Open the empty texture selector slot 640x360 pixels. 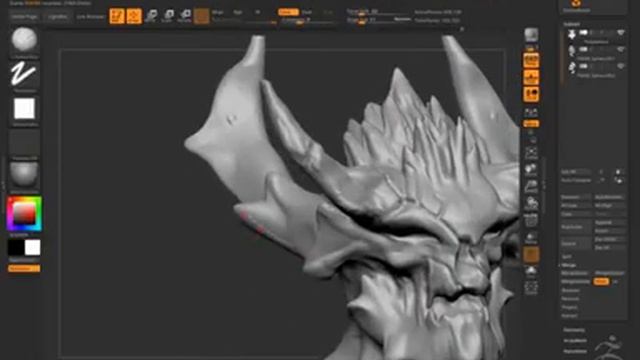24,143
